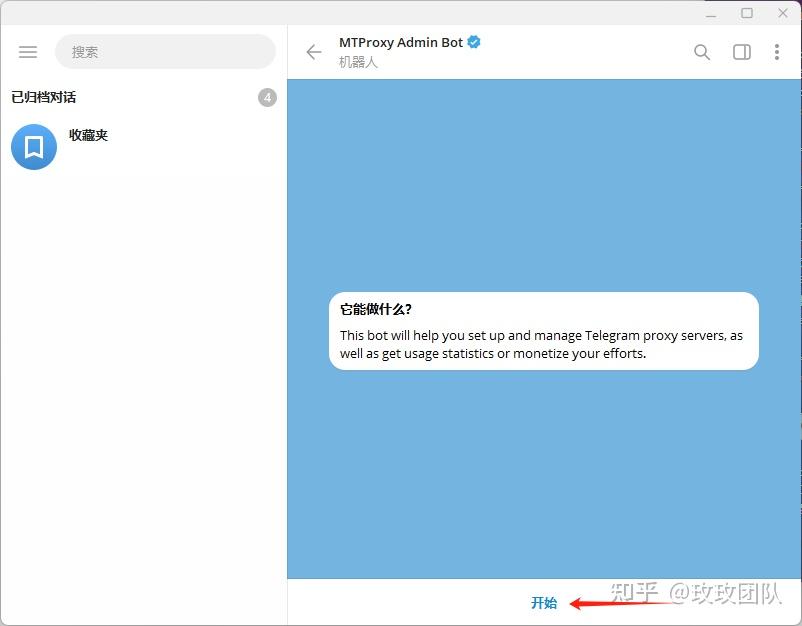
Task: Click the archived chats count badge
Action: [x=266, y=97]
